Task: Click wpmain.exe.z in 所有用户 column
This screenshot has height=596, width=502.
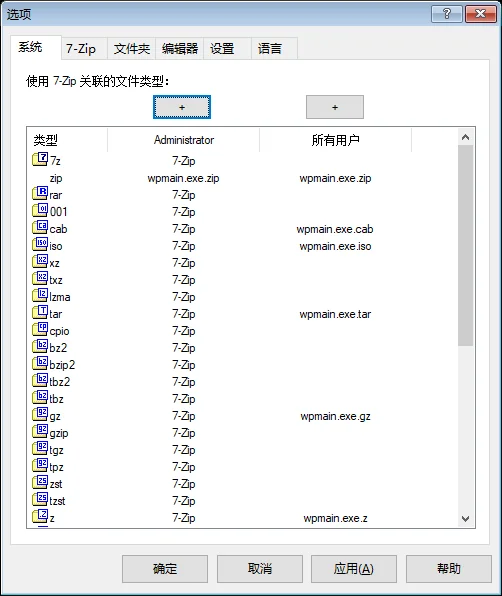Action: 335,518
